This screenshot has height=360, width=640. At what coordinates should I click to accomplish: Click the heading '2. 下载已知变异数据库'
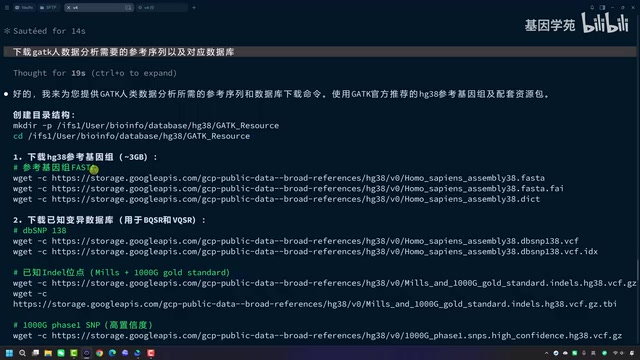[x=109, y=220]
